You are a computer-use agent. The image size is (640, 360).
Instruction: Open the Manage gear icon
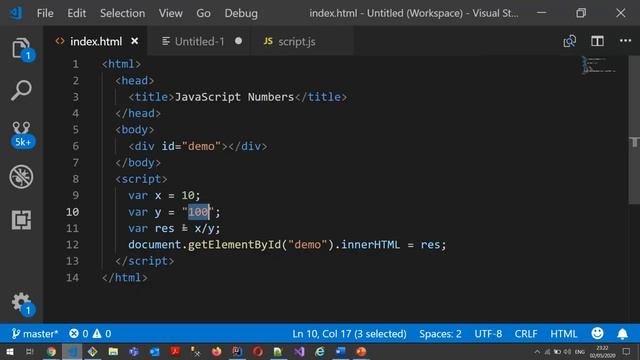21,304
